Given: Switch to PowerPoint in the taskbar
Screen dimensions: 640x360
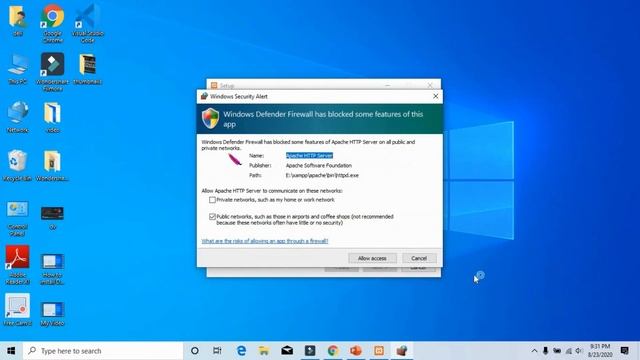Looking at the screenshot, I should [x=356, y=351].
